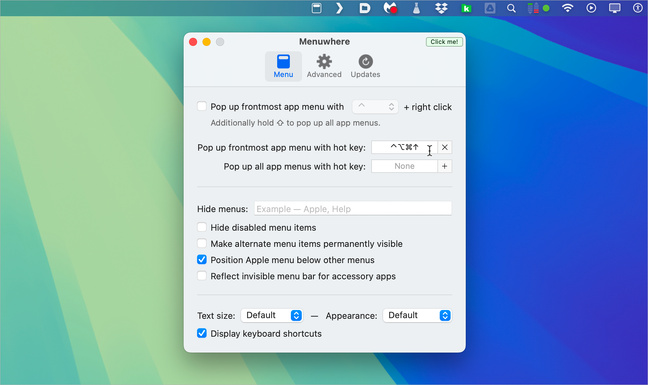
Task: Add all app menus hot key with plus
Action: coord(445,166)
